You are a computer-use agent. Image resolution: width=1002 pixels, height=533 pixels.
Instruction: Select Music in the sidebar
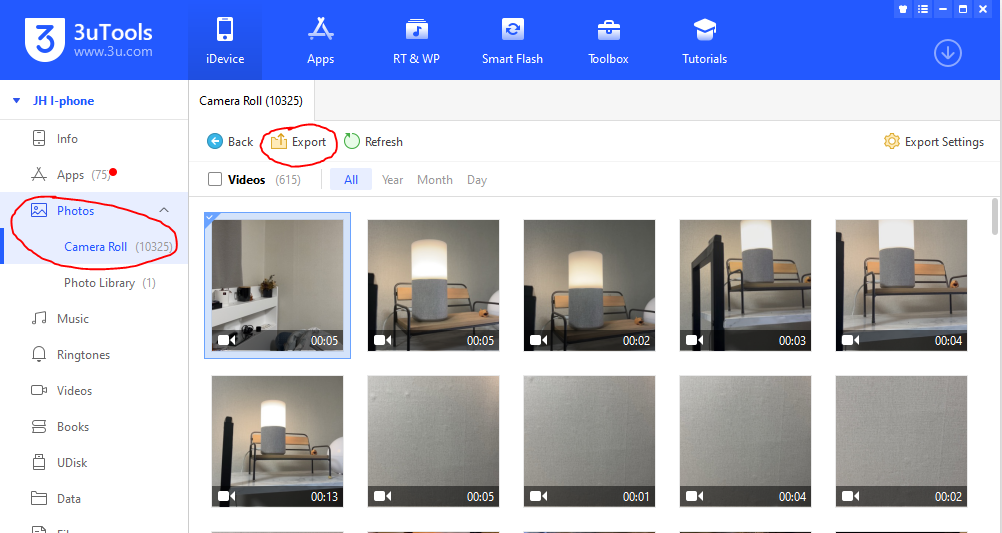[x=94, y=318]
